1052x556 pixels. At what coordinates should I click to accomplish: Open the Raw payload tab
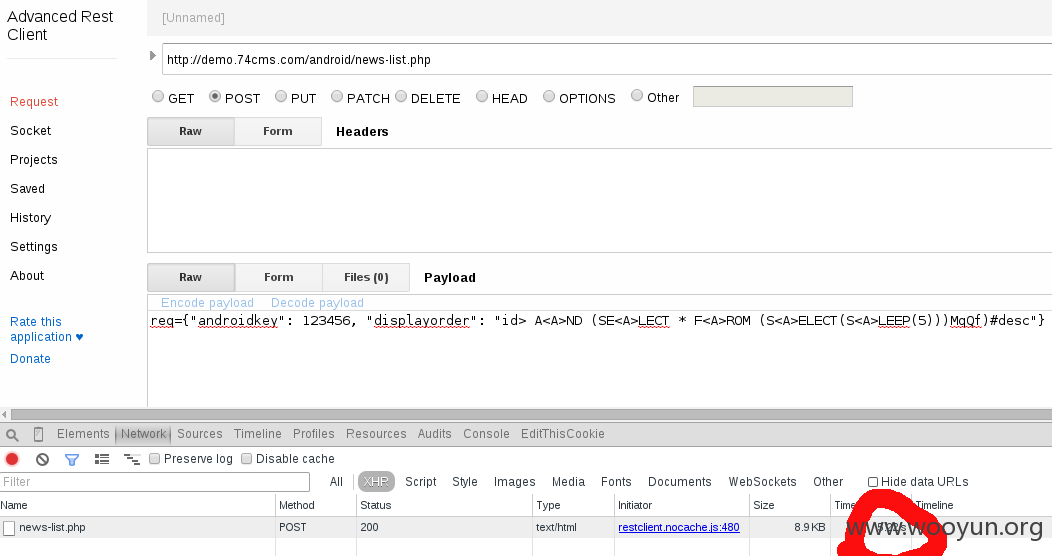(x=191, y=277)
